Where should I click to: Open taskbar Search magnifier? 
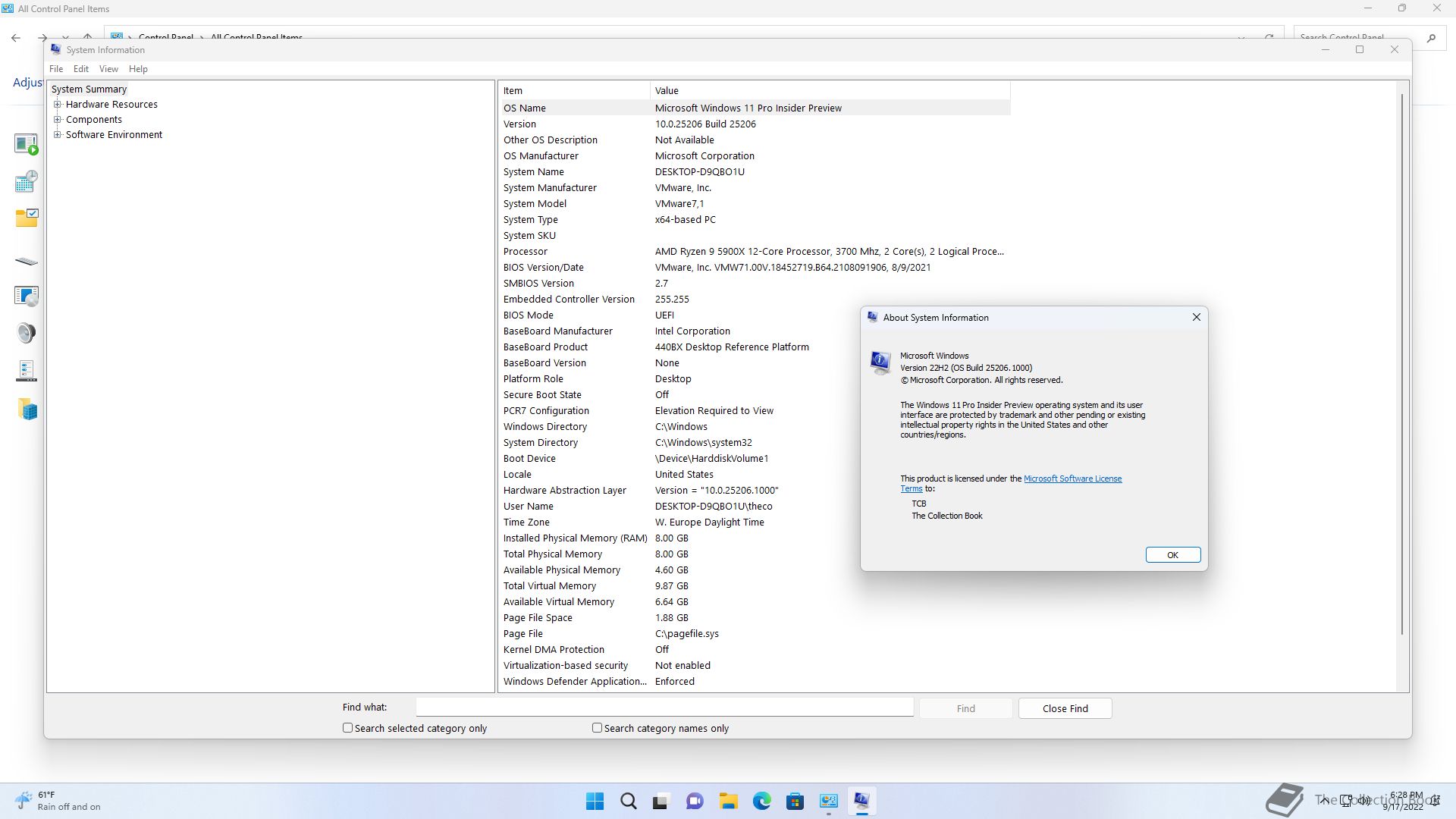coord(629,801)
